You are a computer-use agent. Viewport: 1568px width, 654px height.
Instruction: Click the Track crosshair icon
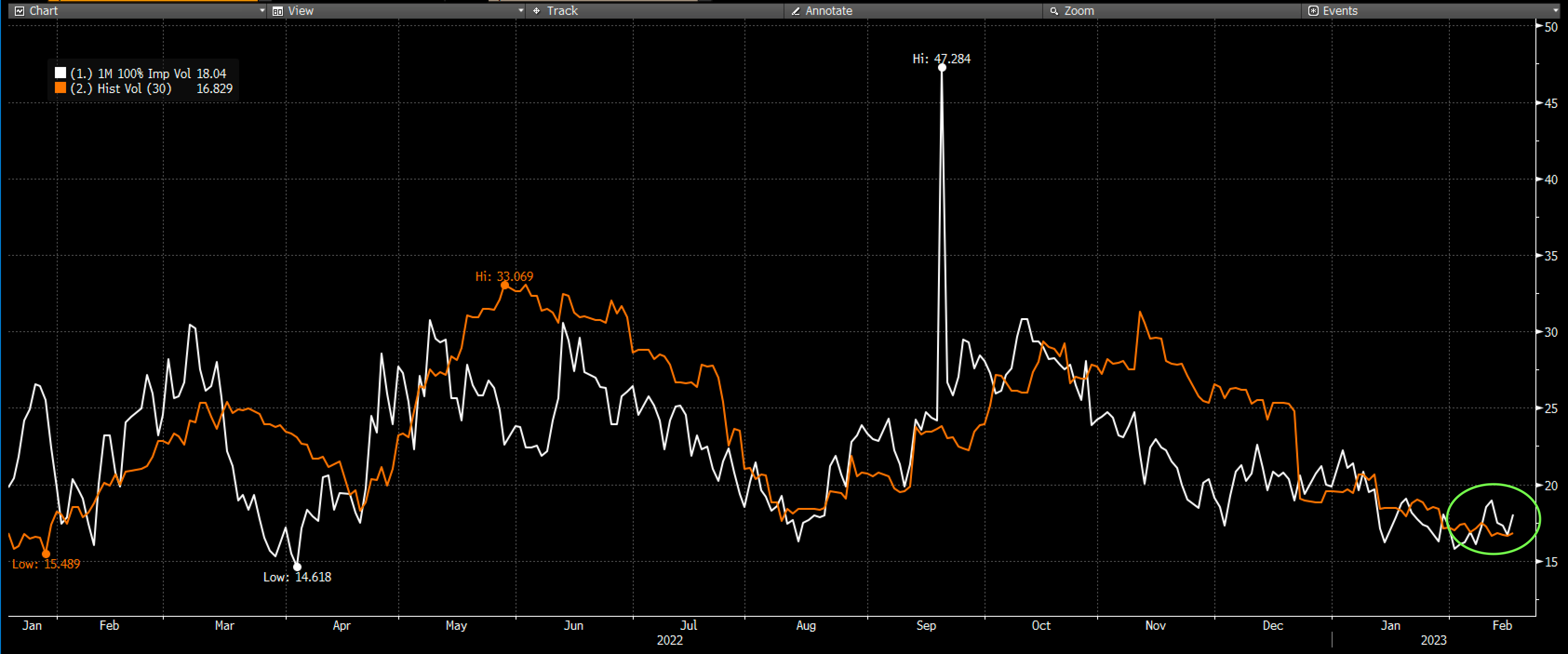[536, 11]
